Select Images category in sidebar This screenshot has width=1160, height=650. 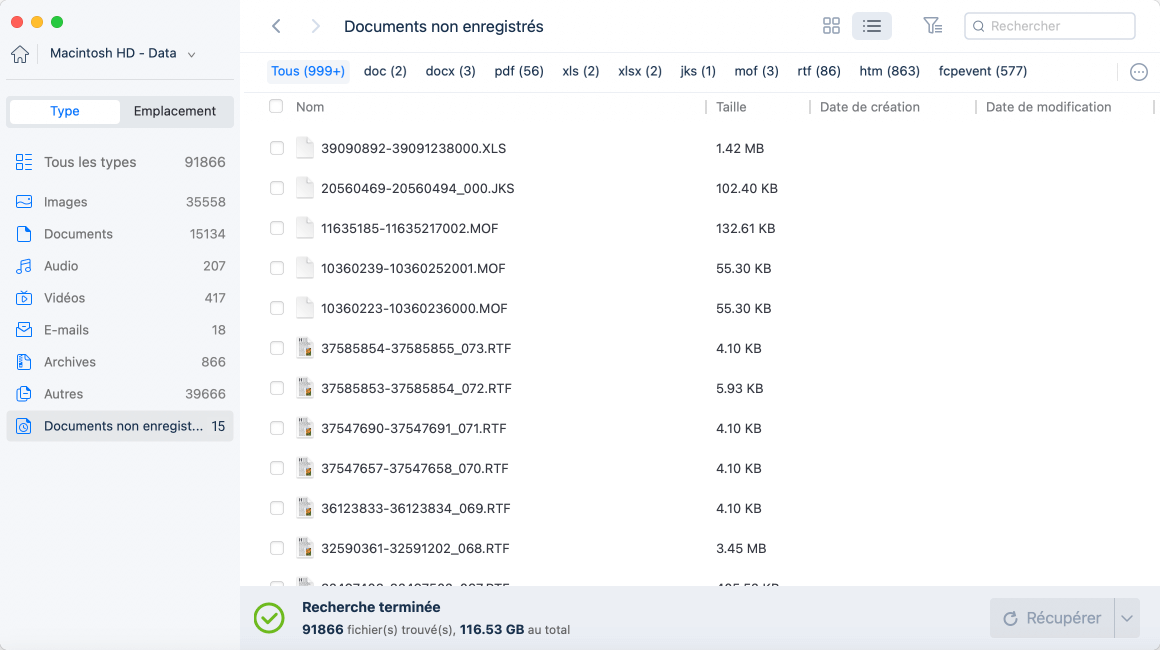tap(66, 202)
